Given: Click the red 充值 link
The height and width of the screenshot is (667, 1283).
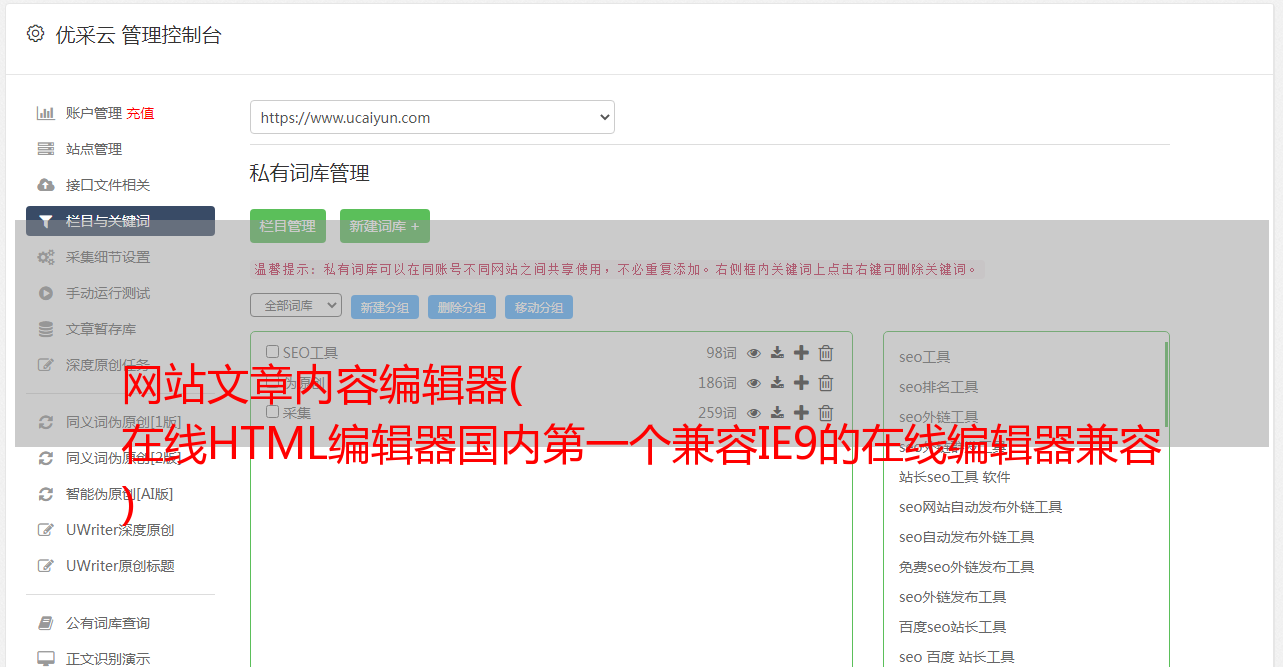Looking at the screenshot, I should 140,113.
